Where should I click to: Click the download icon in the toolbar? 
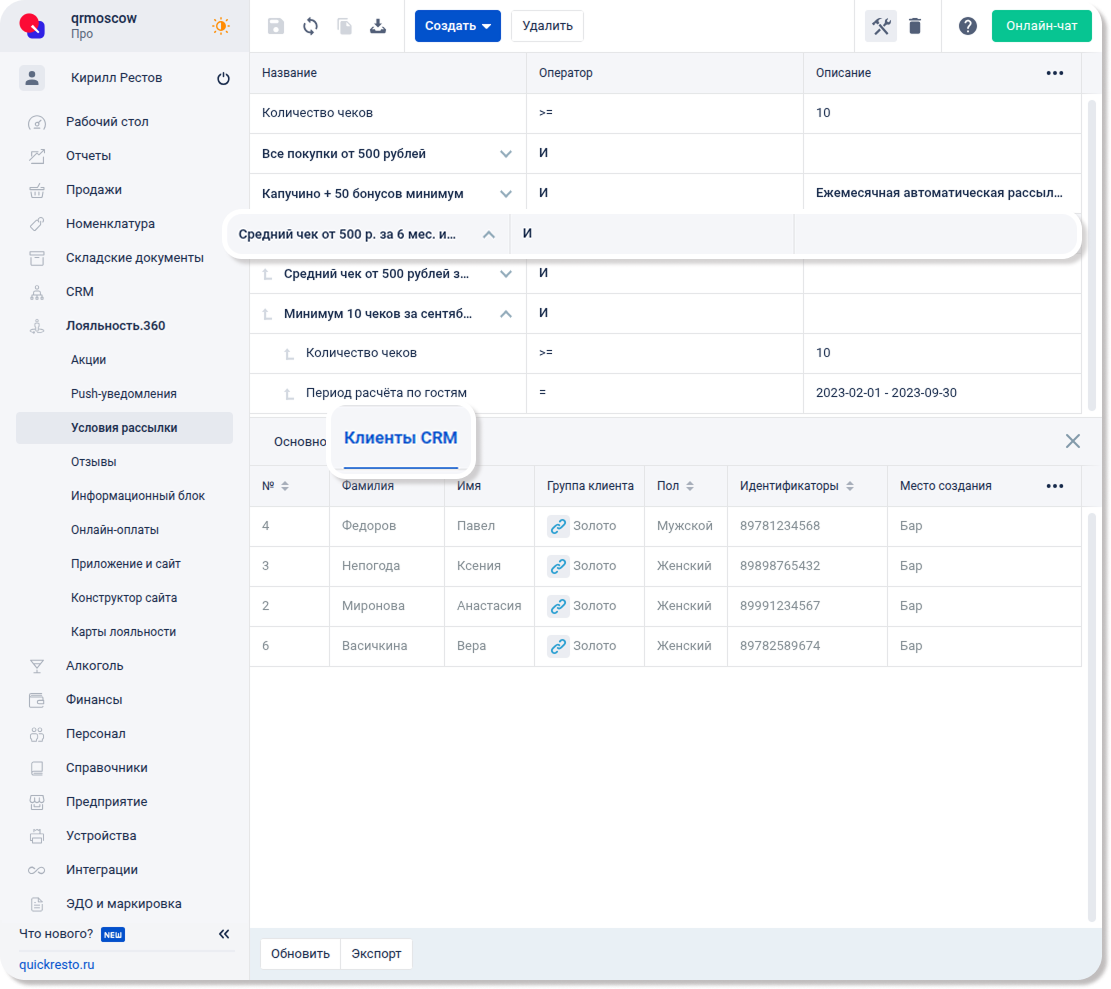(378, 27)
